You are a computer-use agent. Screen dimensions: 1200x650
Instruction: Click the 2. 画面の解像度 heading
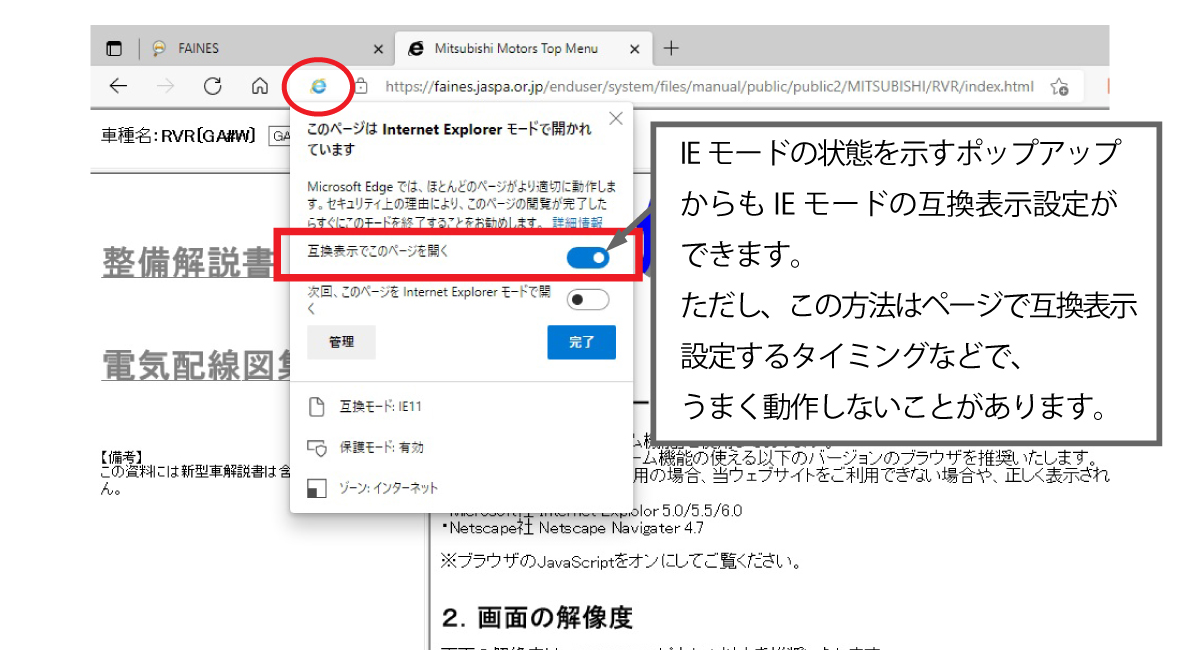coord(537,617)
